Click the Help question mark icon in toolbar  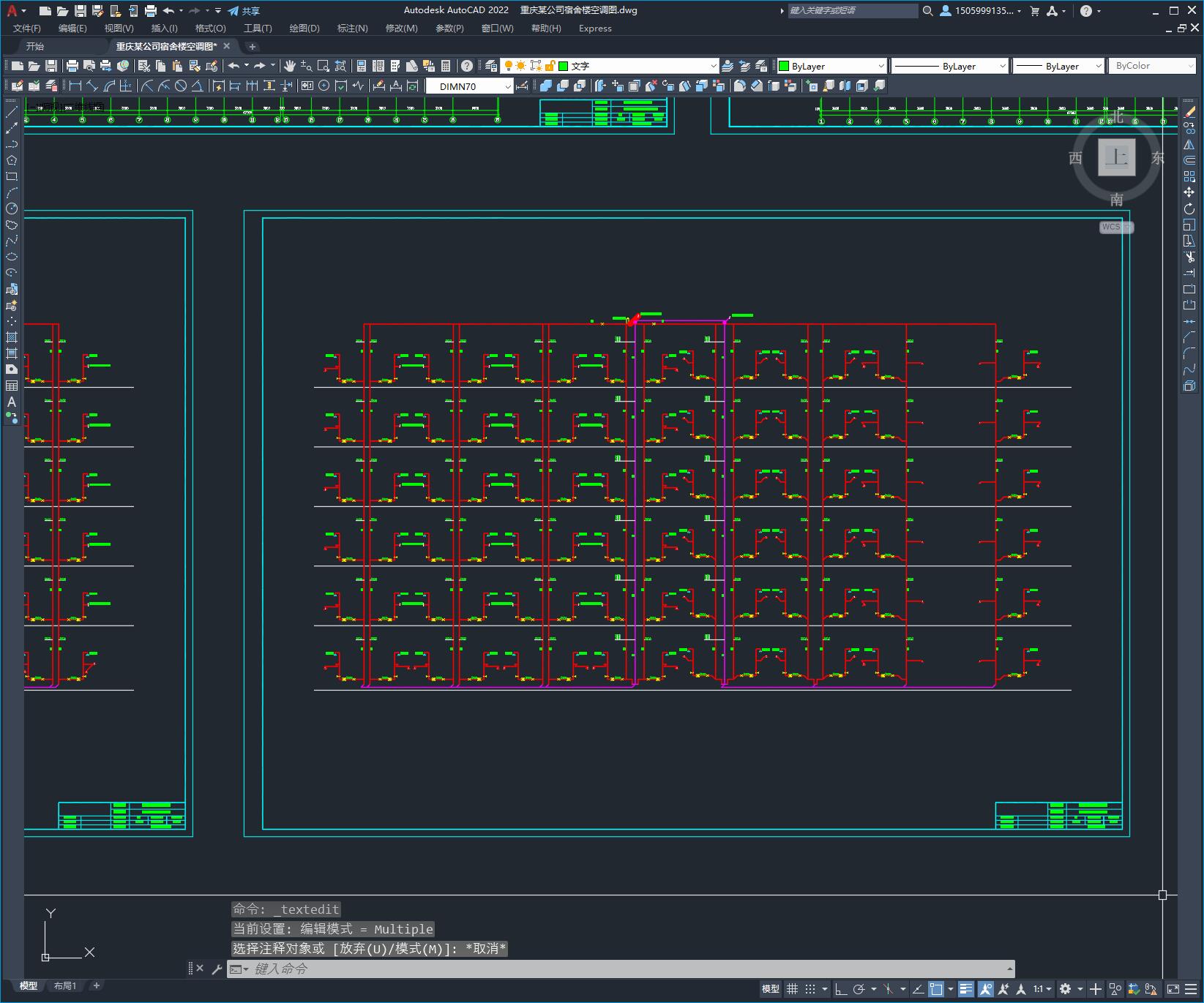click(x=467, y=66)
